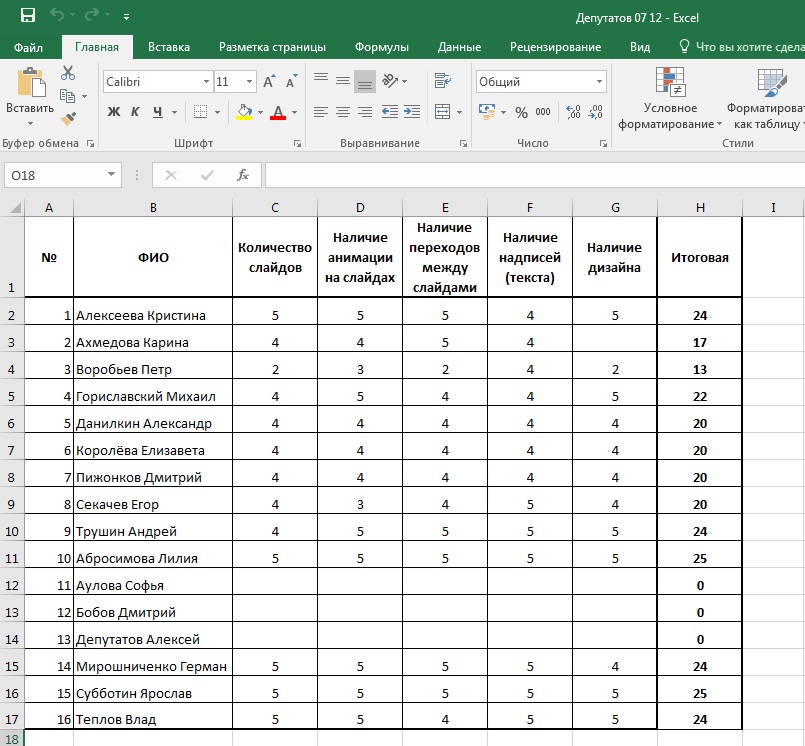The height and width of the screenshot is (746, 805).
Task: Switch to the Рецензирование tab
Action: (x=555, y=47)
